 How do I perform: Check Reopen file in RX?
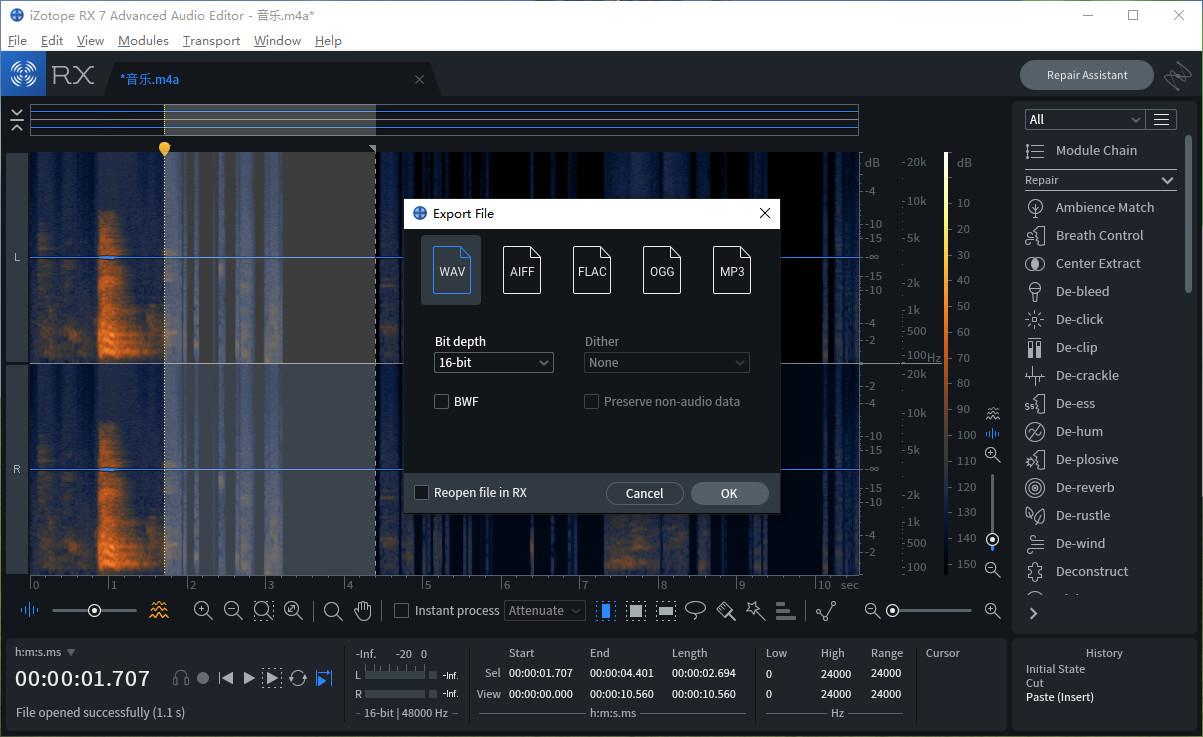pyautogui.click(x=421, y=492)
